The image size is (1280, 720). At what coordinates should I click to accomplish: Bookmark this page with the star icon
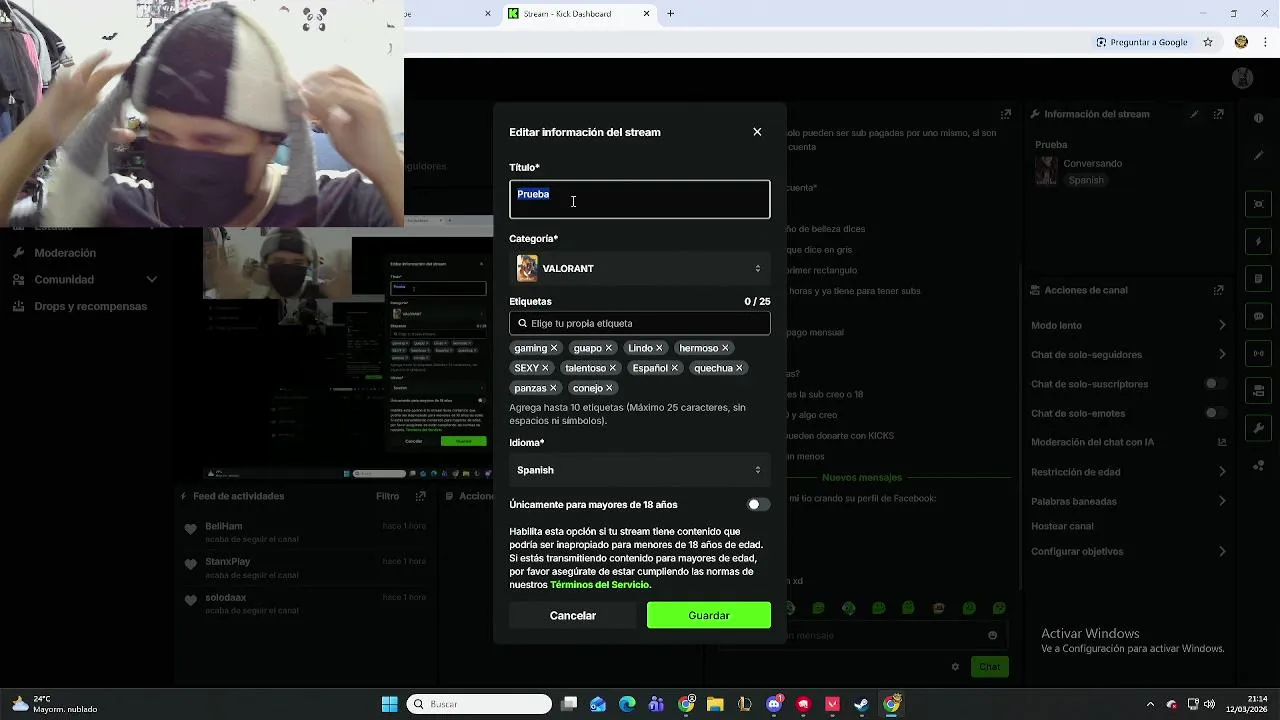[1208, 42]
